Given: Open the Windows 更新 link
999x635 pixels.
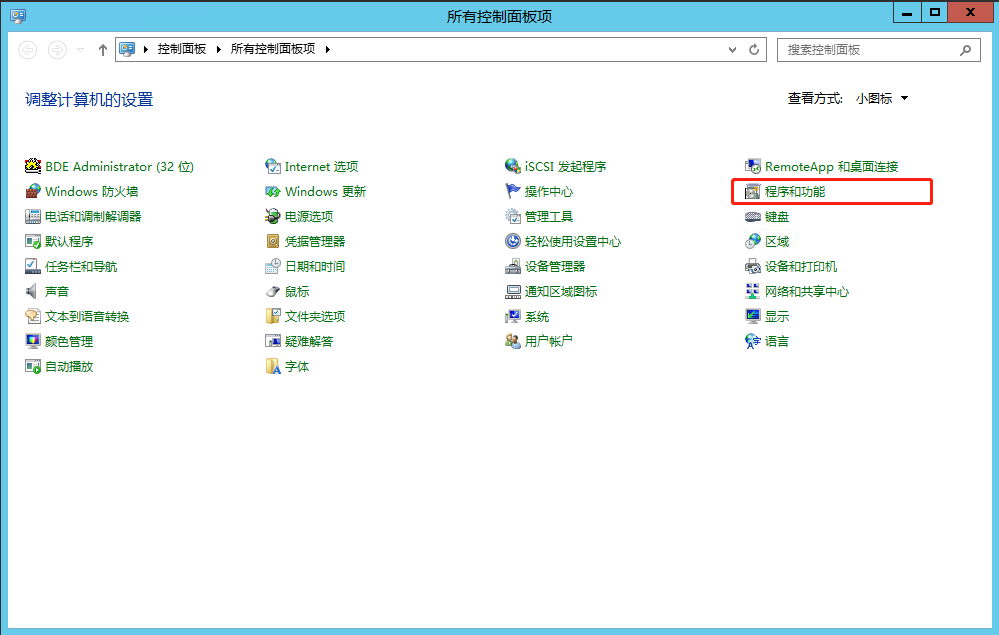Looking at the screenshot, I should 325,192.
